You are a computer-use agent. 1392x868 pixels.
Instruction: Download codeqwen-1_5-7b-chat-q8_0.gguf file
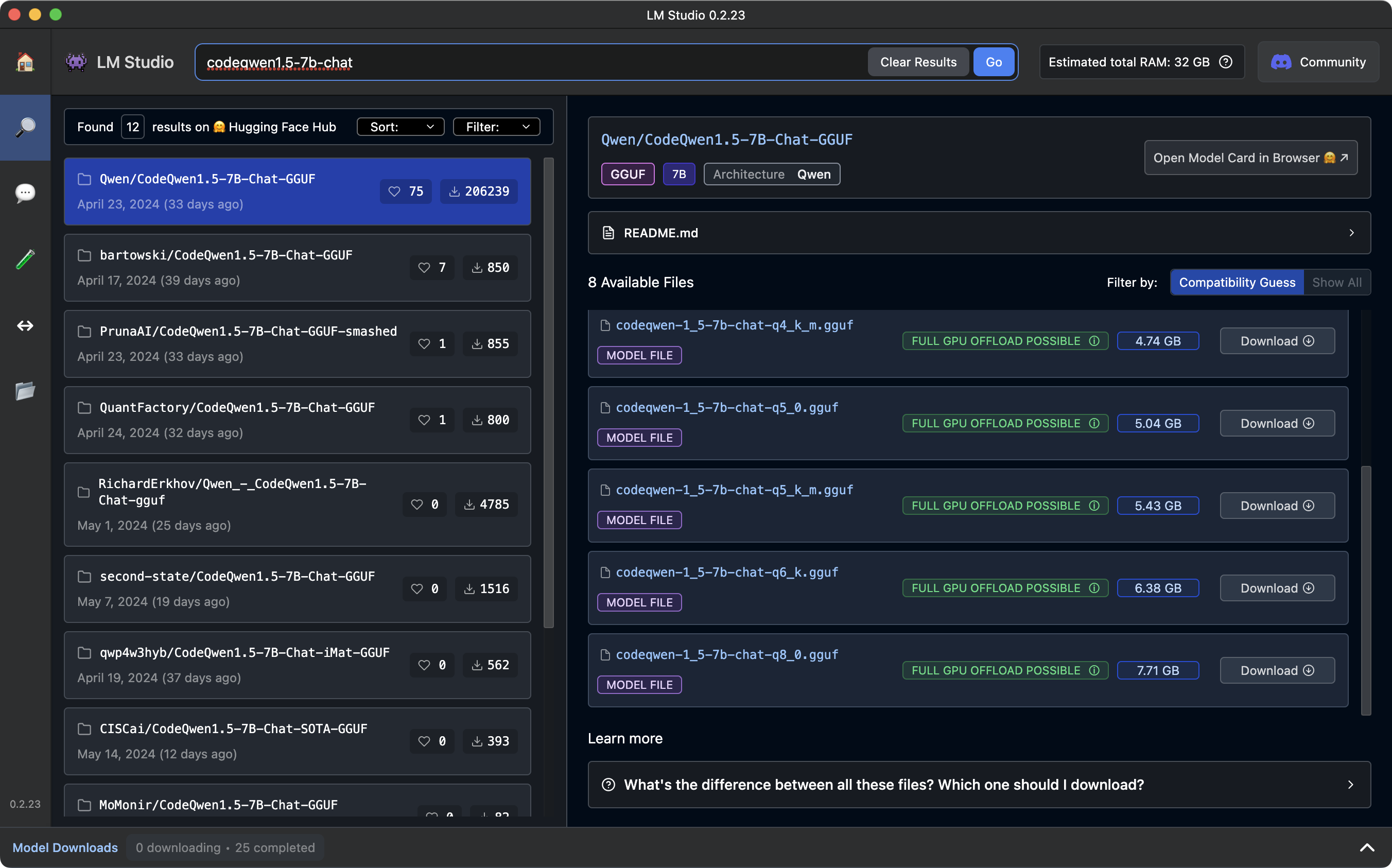(x=1277, y=670)
